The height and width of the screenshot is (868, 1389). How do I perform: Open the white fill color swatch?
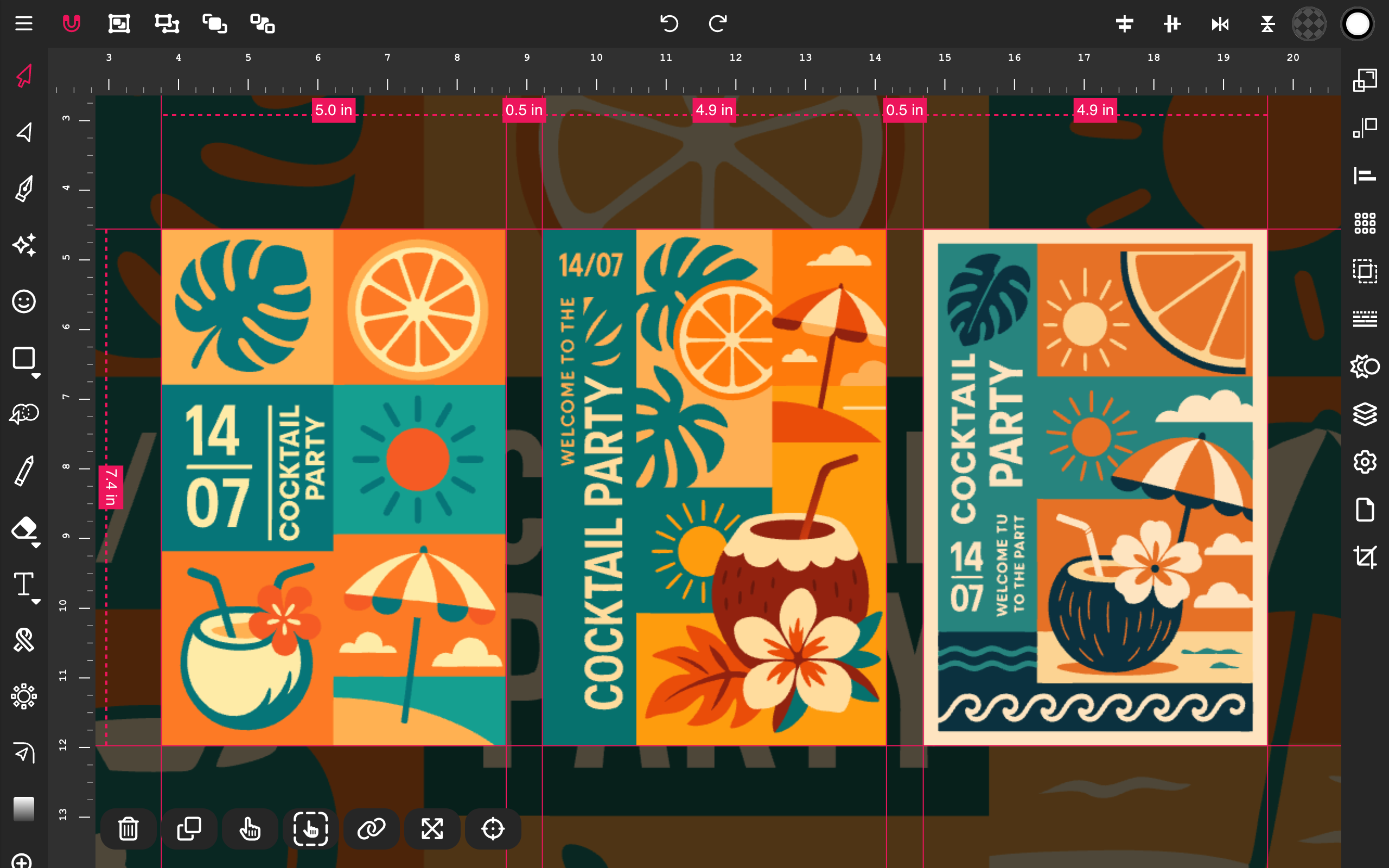1357,23
